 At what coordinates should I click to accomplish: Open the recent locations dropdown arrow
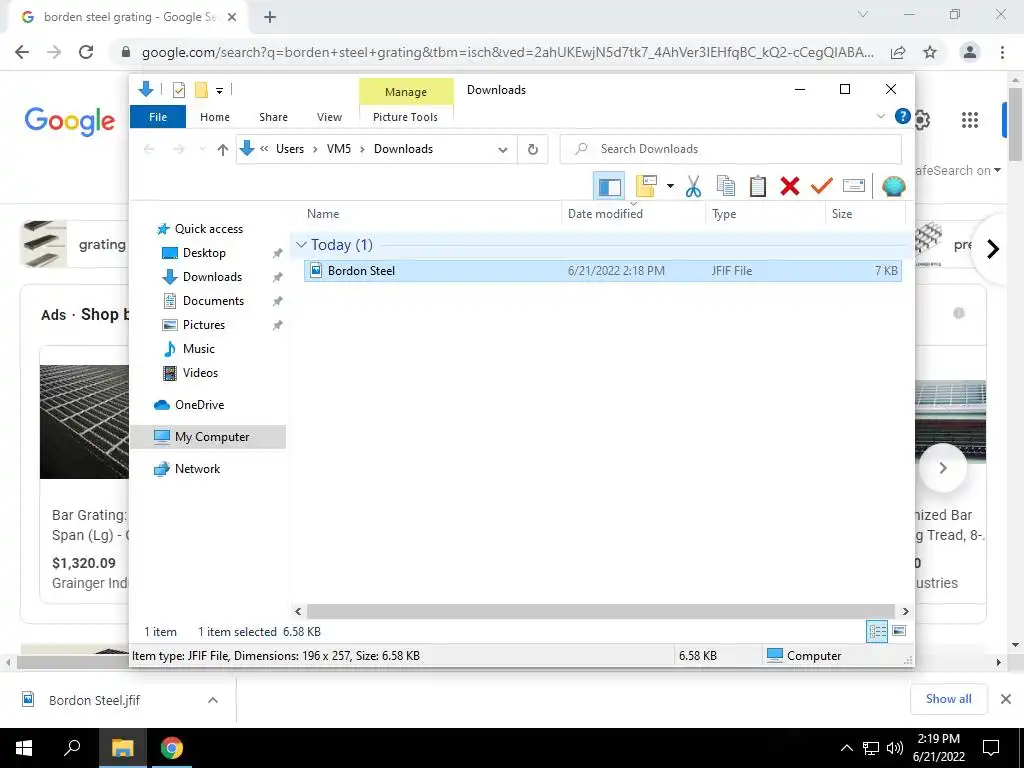coord(202,150)
